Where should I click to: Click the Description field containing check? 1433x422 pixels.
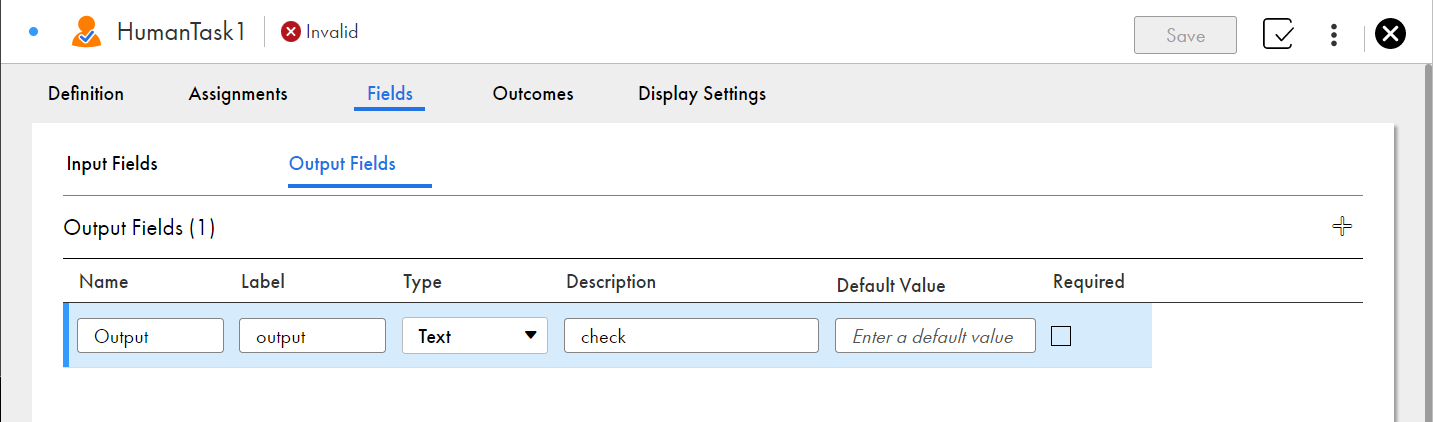(691, 336)
